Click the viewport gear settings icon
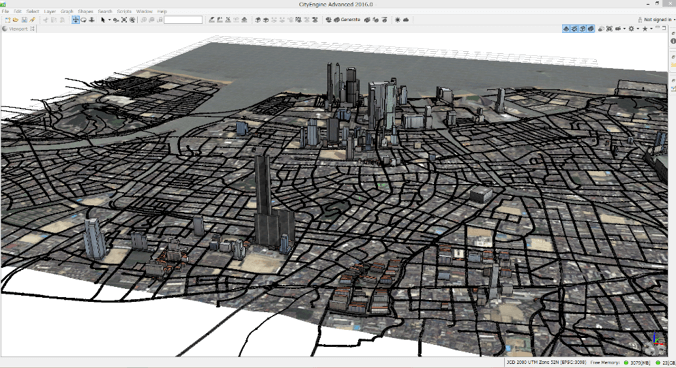This screenshot has width=676, height=368. point(631,28)
